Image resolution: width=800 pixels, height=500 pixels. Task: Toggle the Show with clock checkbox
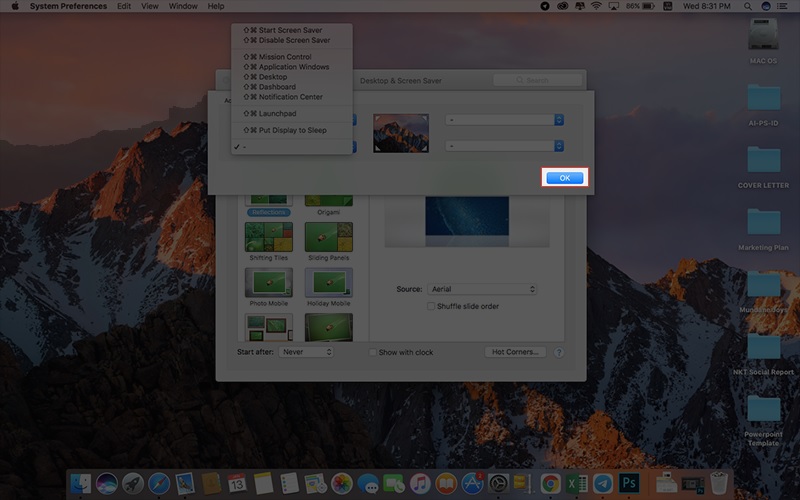pyautogui.click(x=374, y=352)
